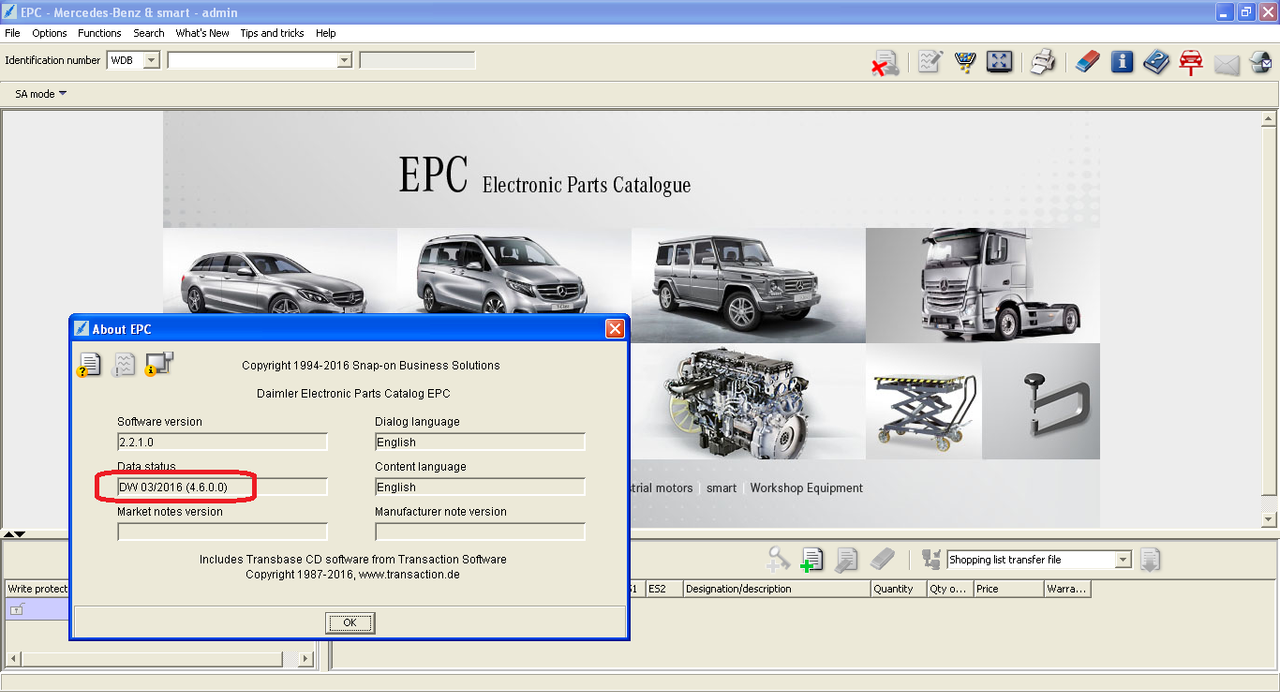The height and width of the screenshot is (692, 1280).
Task: Click the Market notes version field
Action: point(222,532)
